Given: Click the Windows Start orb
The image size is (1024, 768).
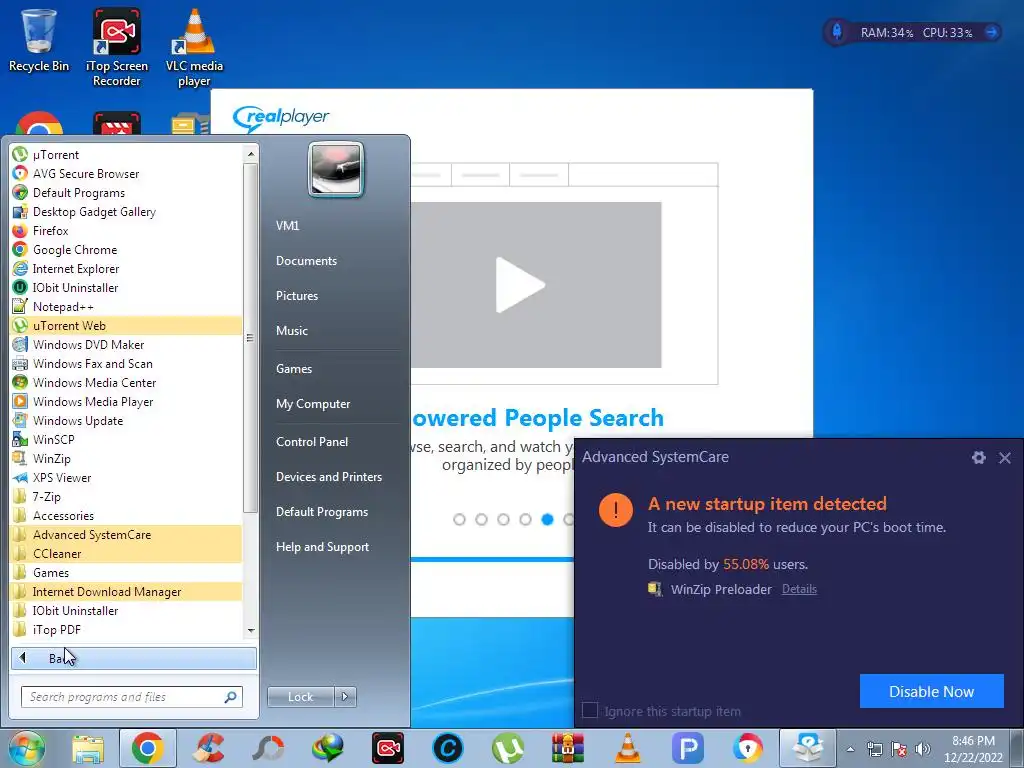Looking at the screenshot, I should [26, 748].
